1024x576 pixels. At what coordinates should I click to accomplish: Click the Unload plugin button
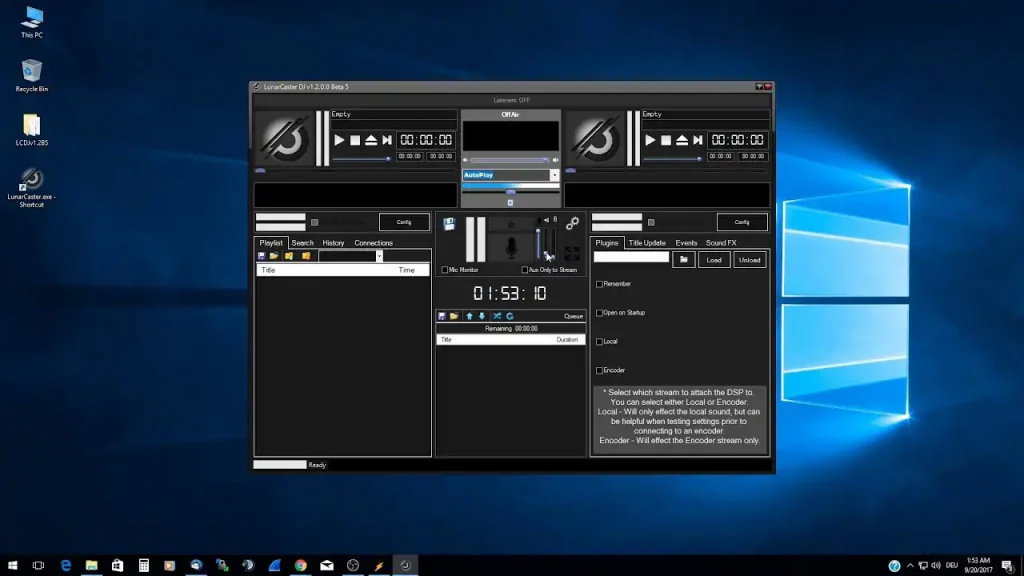[749, 259]
